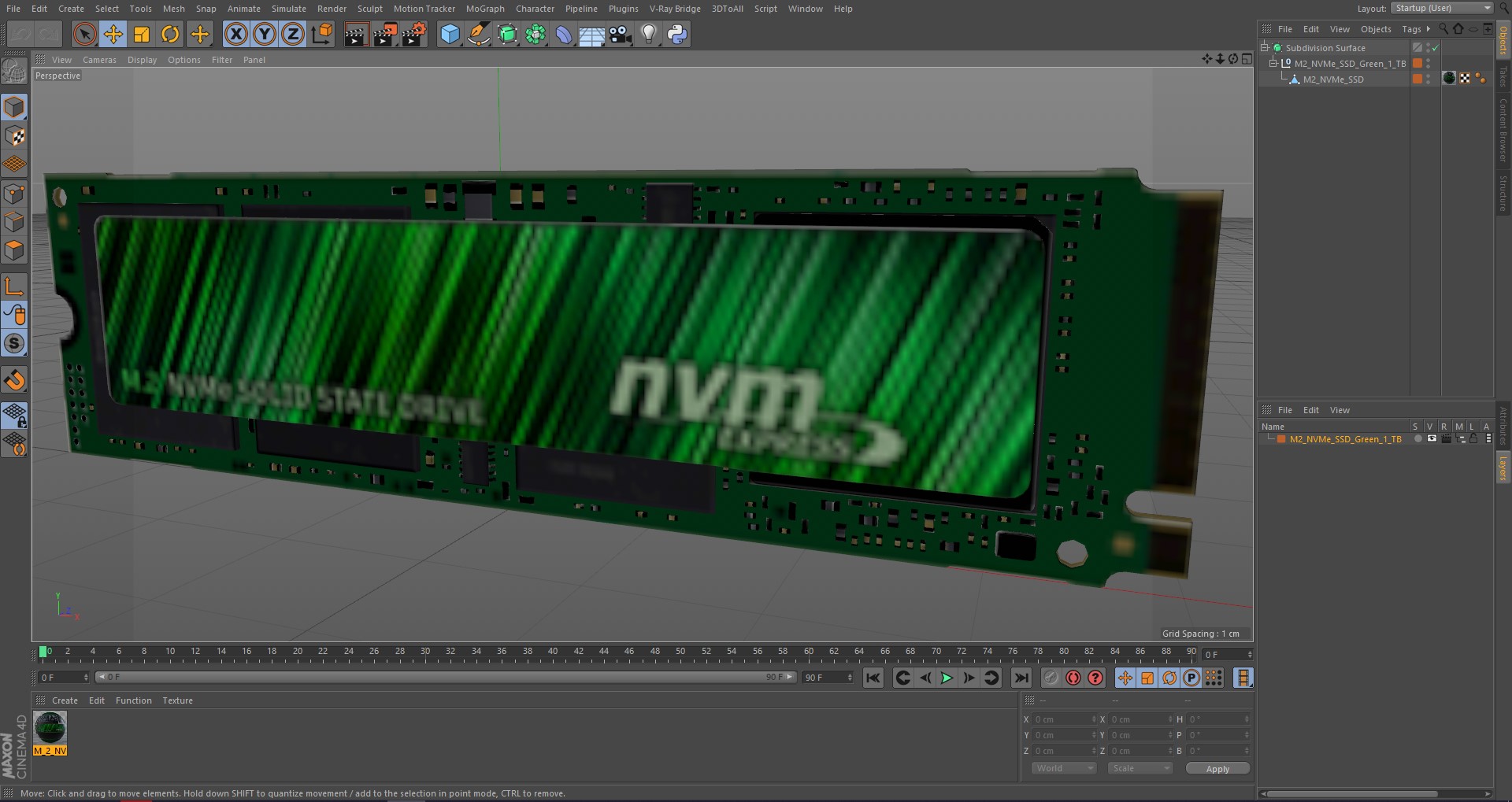Open World coordinate system dropdown
This screenshot has height=802, width=1512.
tap(1064, 768)
